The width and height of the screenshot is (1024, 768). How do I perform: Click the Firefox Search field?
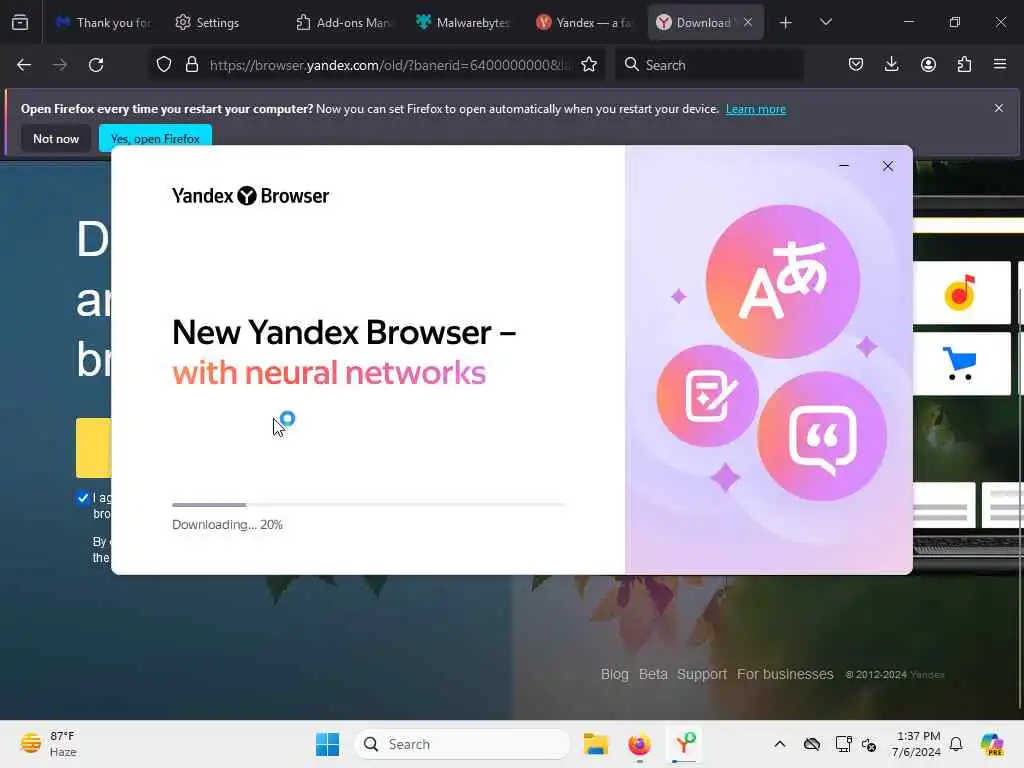[x=709, y=65]
